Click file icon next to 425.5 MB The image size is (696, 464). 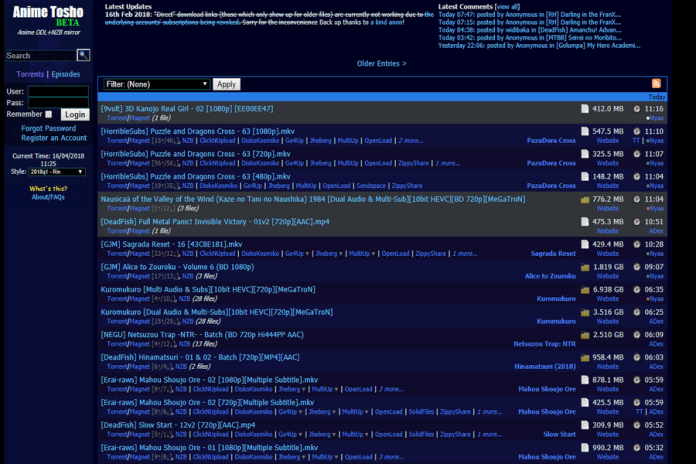[585, 403]
